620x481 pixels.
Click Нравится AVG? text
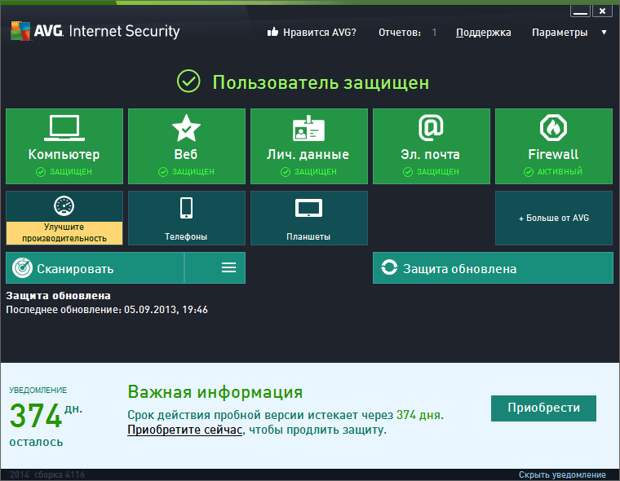click(x=319, y=32)
